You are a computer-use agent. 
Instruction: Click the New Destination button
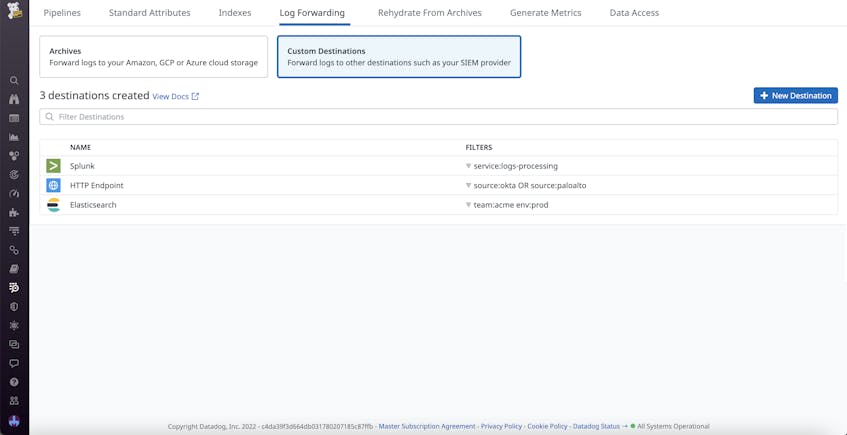795,96
